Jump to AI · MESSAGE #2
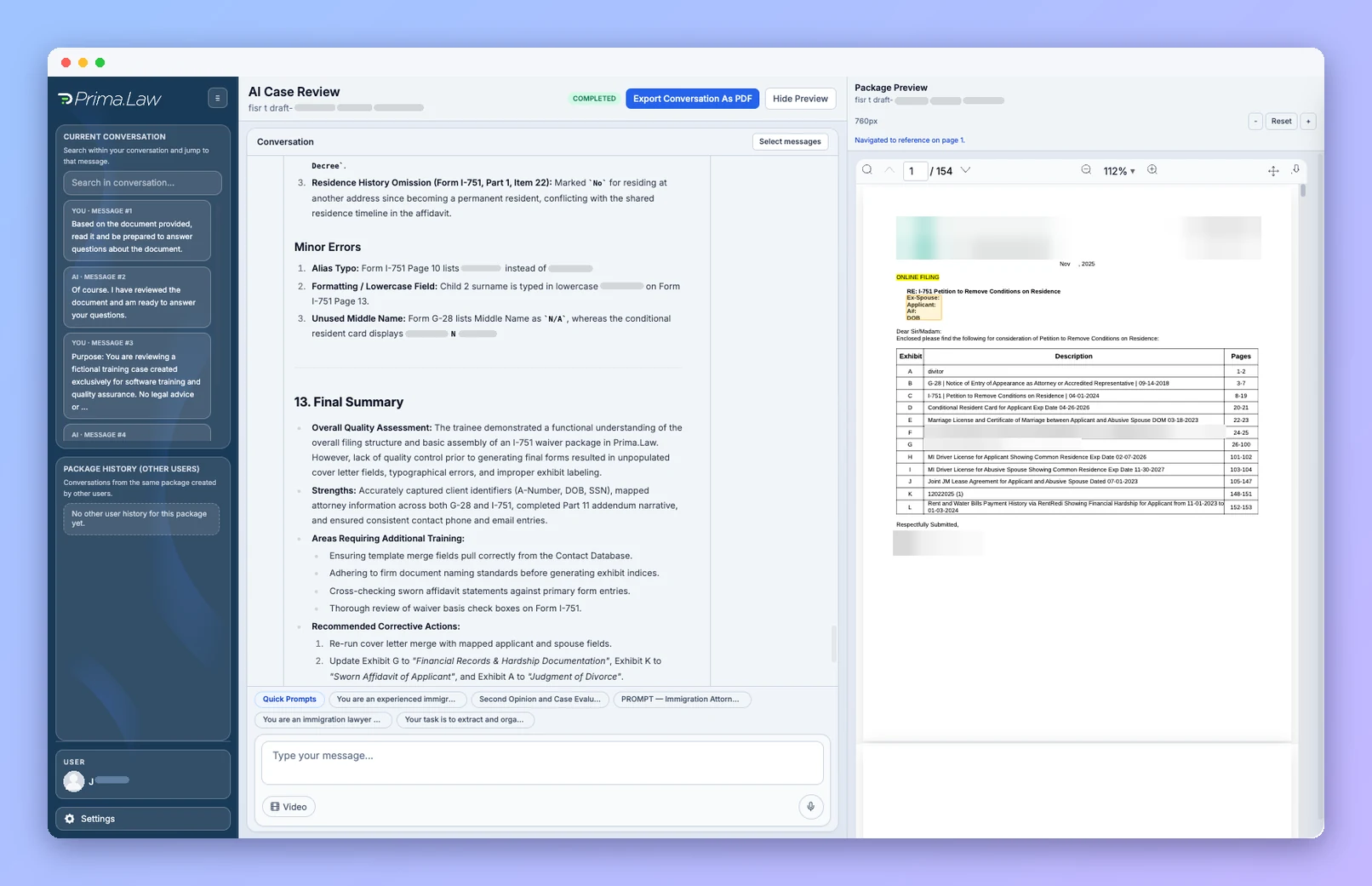 coord(137,297)
